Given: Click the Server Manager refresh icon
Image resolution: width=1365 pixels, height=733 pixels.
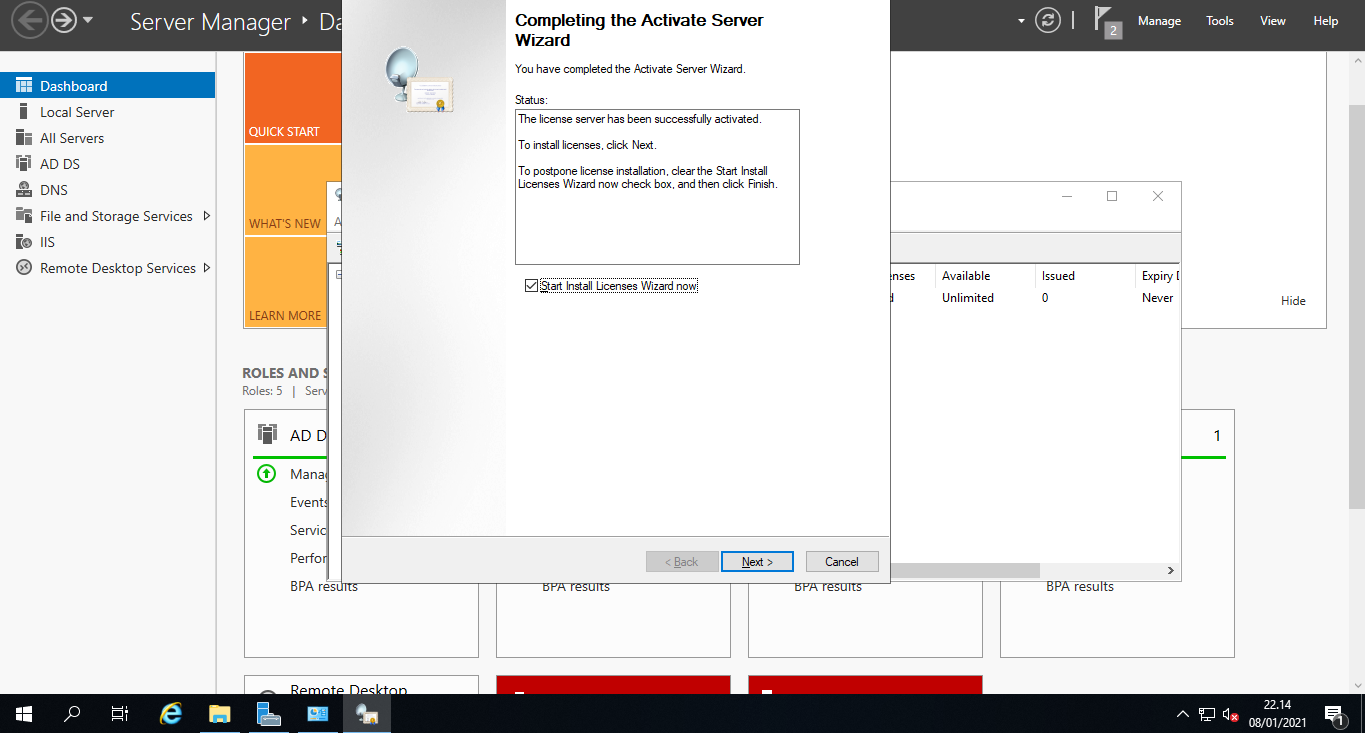Looking at the screenshot, I should click(1048, 19).
